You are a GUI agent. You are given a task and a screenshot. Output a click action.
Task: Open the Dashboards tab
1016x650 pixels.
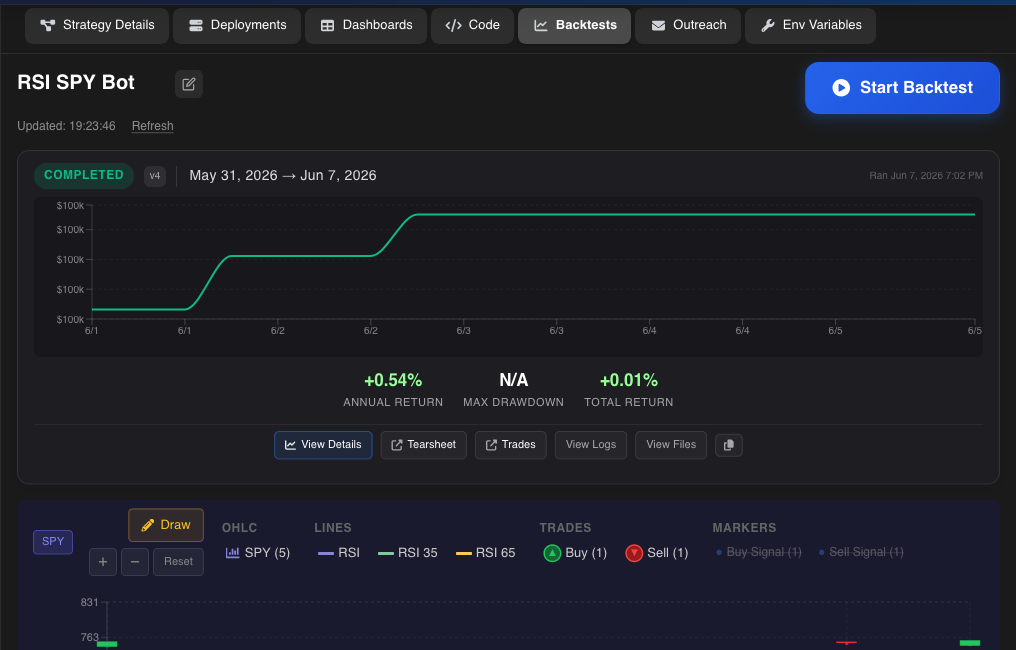(x=365, y=25)
